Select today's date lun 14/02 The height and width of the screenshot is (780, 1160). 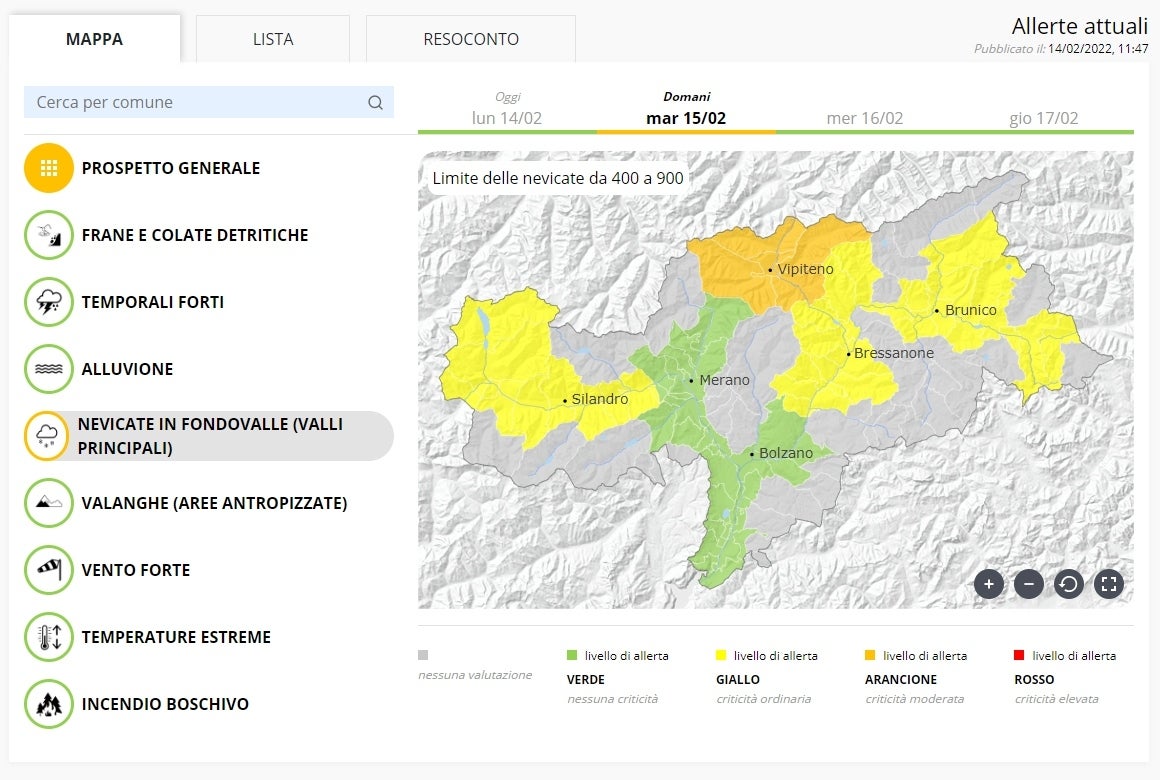coord(507,118)
